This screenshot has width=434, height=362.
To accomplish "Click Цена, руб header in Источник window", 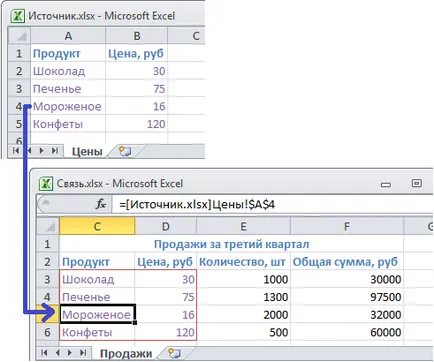I will (137, 53).
